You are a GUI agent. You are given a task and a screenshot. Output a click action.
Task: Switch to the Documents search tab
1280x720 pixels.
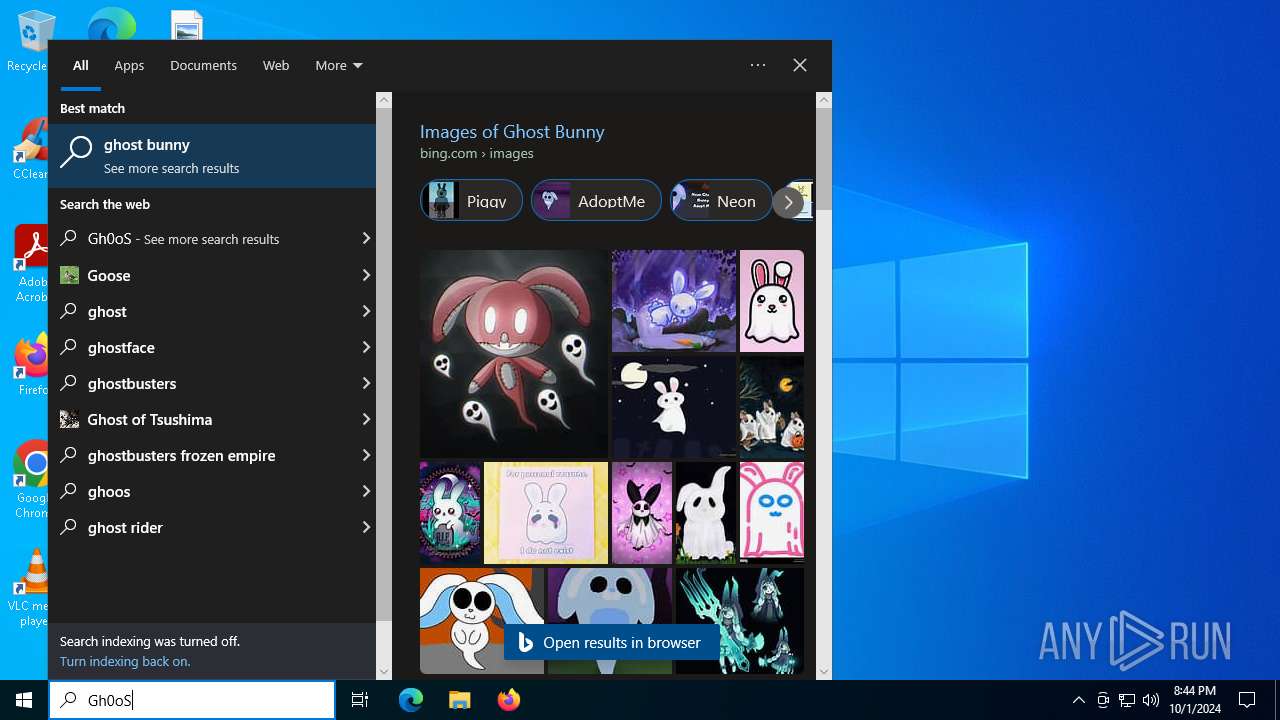[203, 65]
